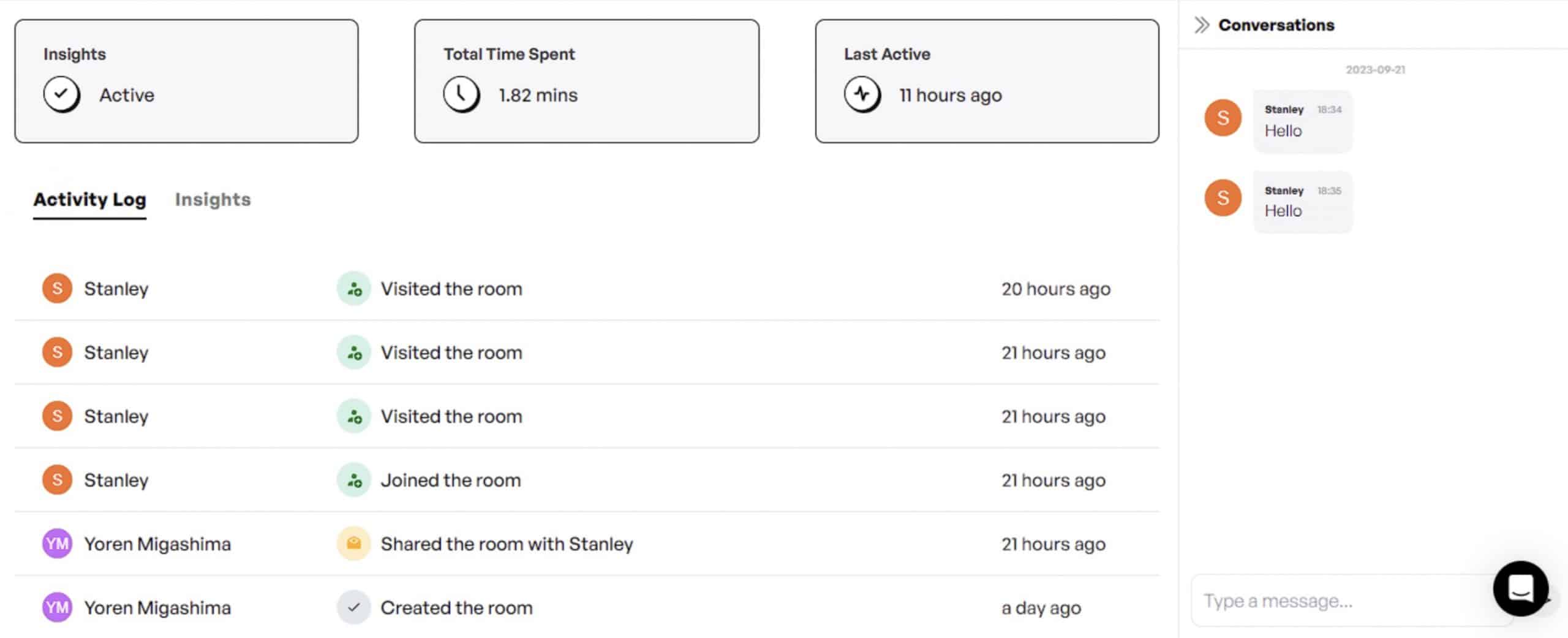The width and height of the screenshot is (1568, 638).
Task: Click Yoren Migashima name in Shared the room row
Action: point(157,544)
